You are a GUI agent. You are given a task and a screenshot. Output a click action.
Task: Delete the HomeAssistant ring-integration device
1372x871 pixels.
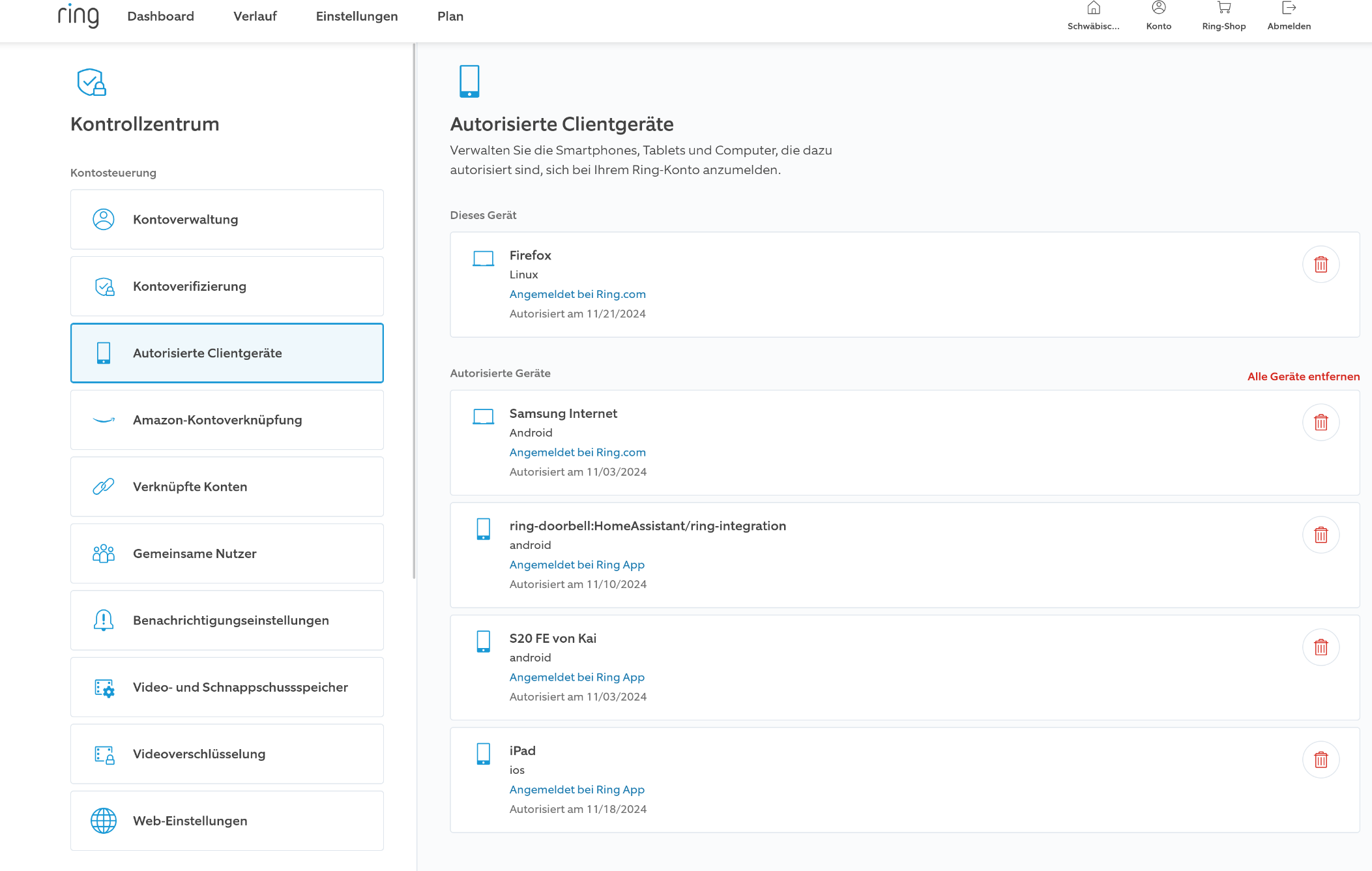click(1321, 535)
